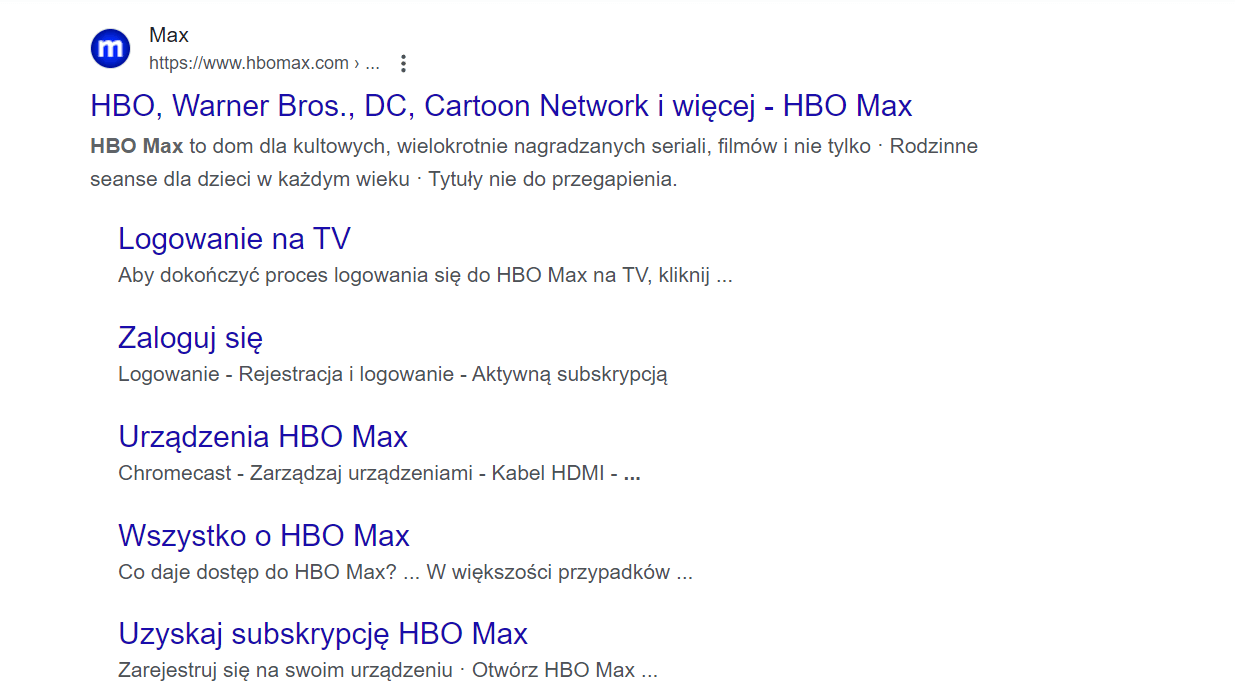Open the "Uzyskaj subskrypcję HBO Max" sitelink

pyautogui.click(x=322, y=633)
